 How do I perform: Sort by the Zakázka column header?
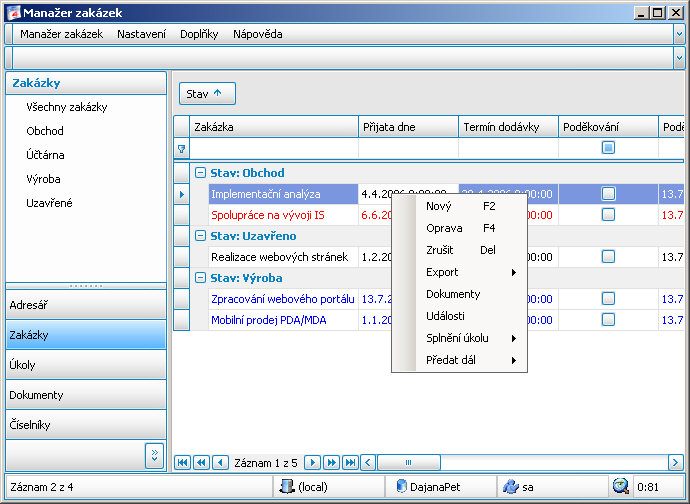tap(274, 127)
